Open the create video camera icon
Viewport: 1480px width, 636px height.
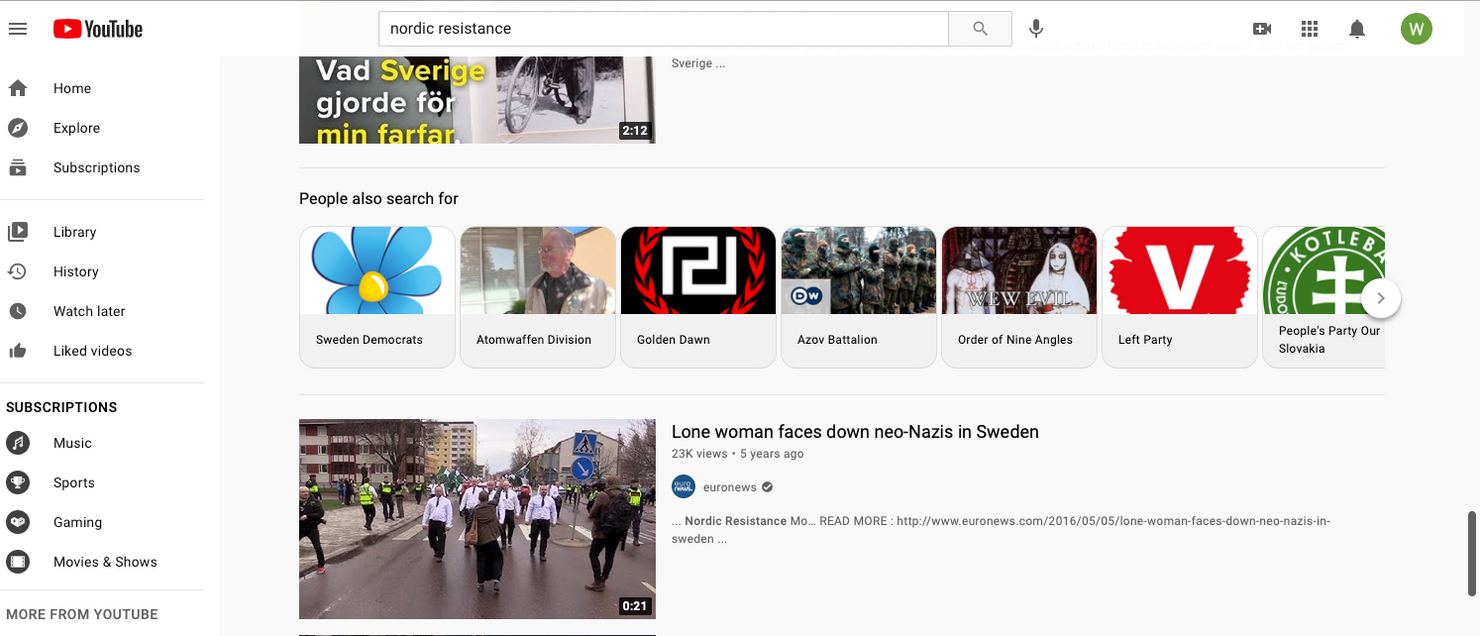coord(1262,29)
